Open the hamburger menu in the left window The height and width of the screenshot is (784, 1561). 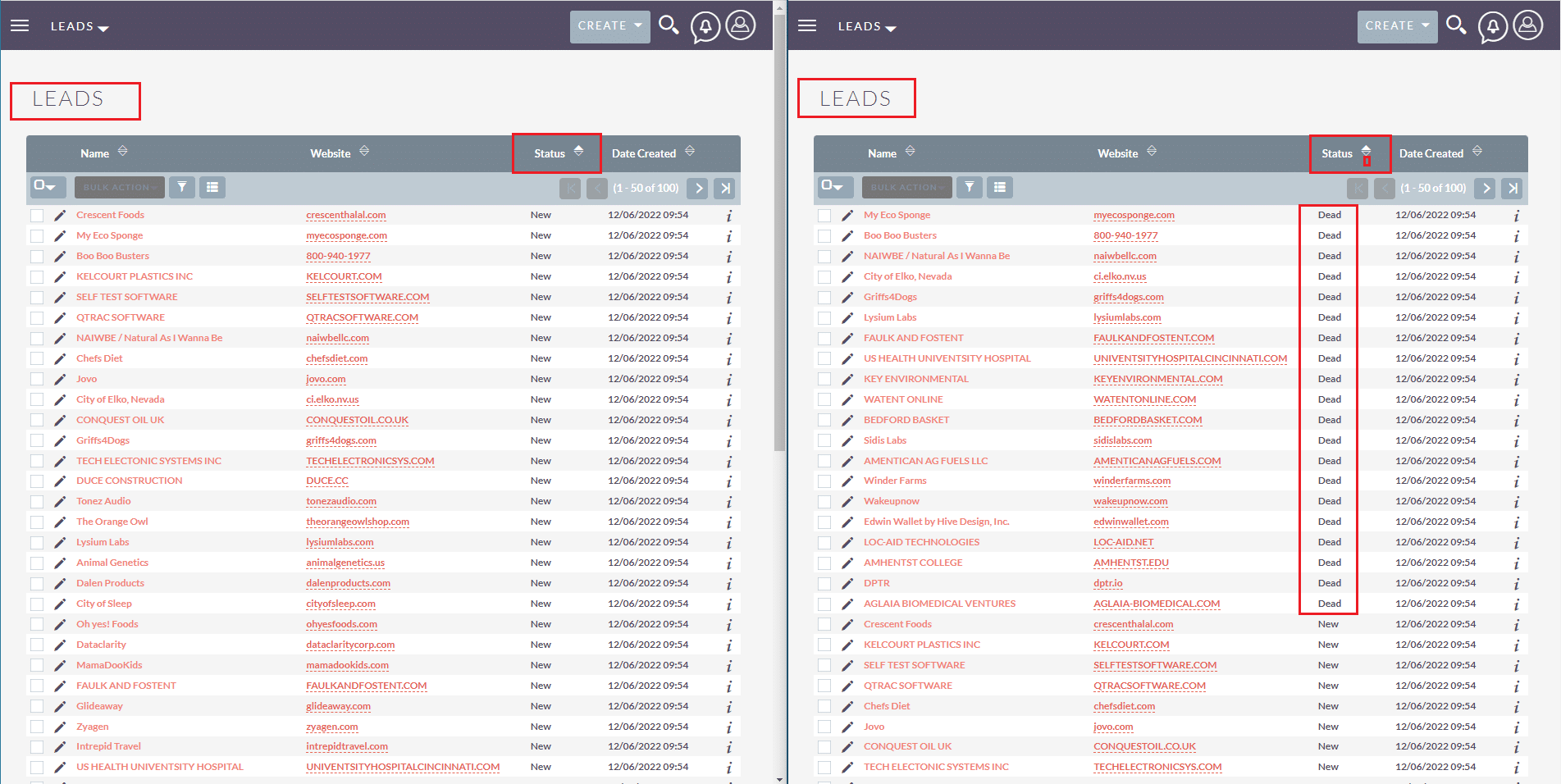pos(20,26)
